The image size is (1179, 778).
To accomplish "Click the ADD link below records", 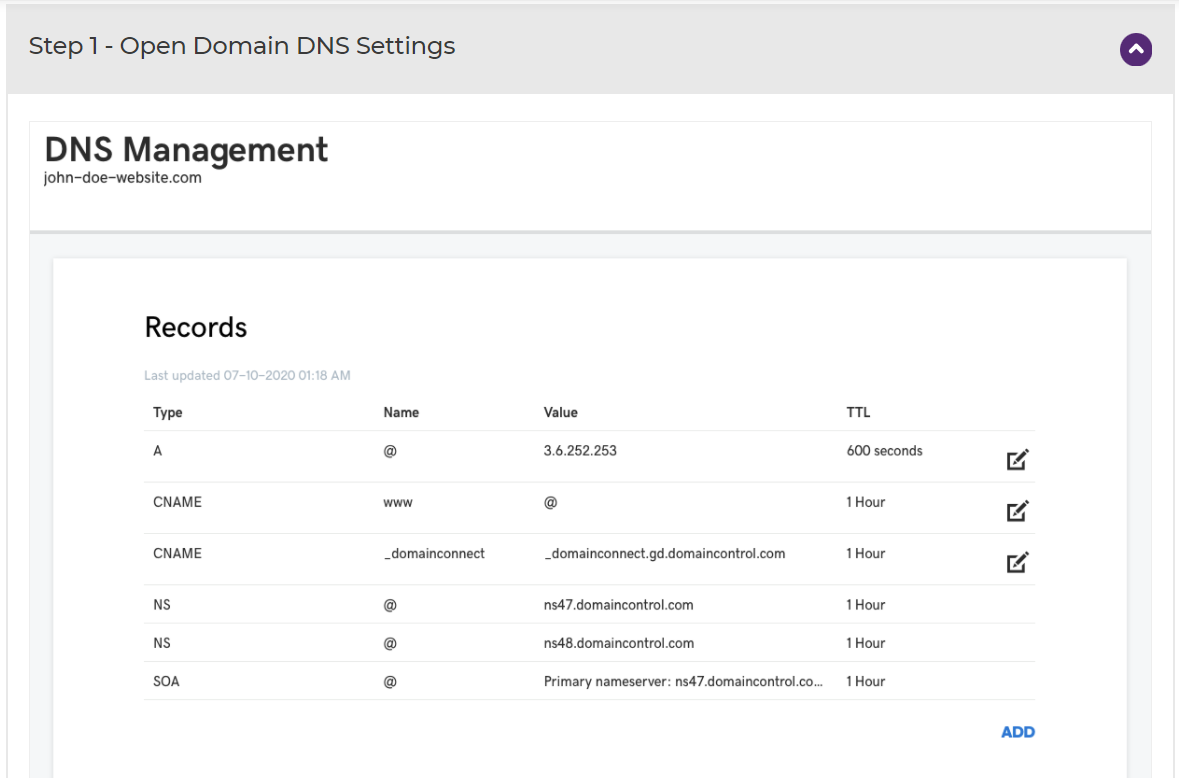I will 1018,732.
